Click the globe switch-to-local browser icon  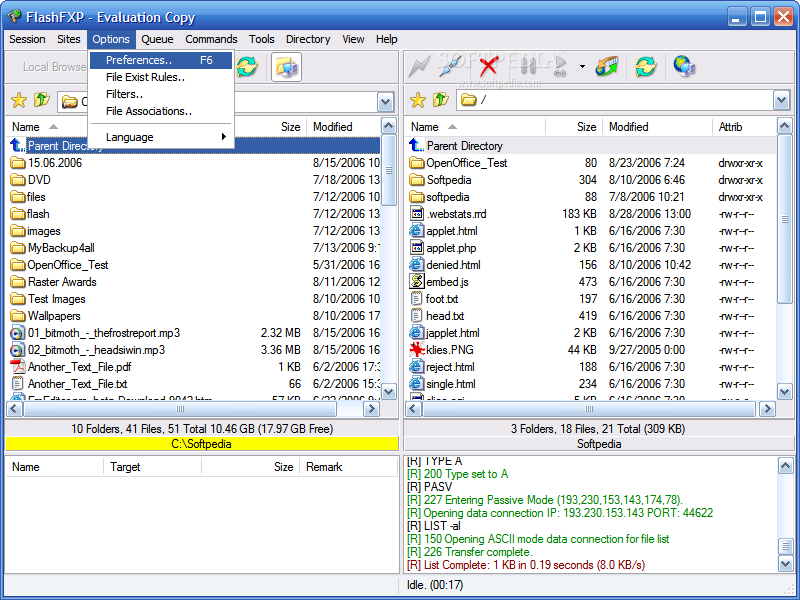point(684,67)
